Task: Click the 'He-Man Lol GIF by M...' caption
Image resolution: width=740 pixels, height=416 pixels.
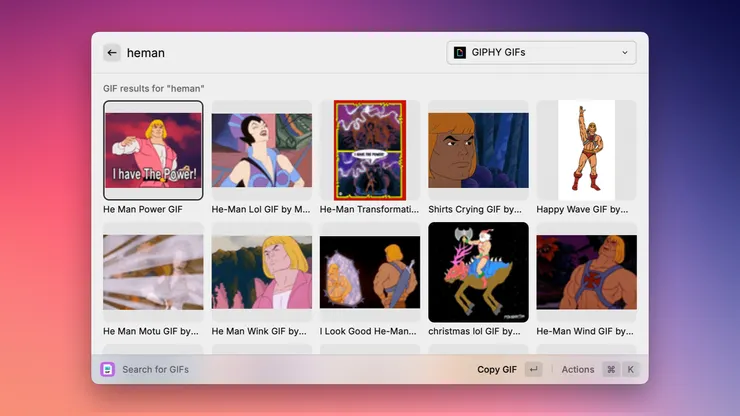Action: point(261,209)
